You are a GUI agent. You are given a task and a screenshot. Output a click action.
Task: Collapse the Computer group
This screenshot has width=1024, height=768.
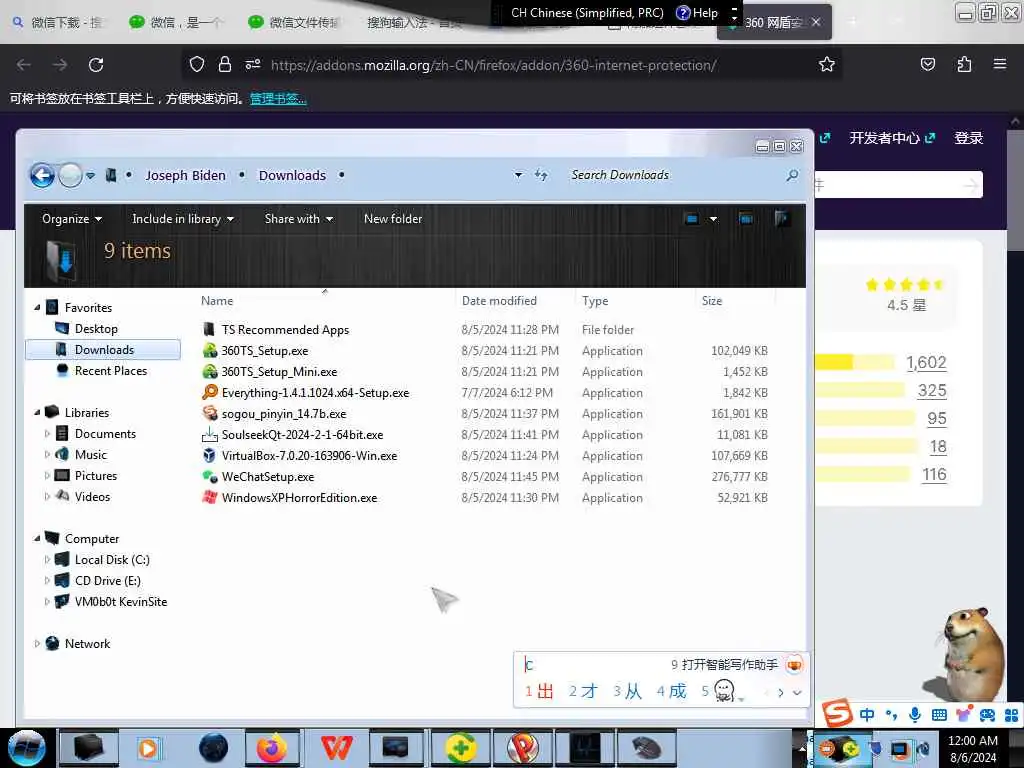tap(37, 539)
